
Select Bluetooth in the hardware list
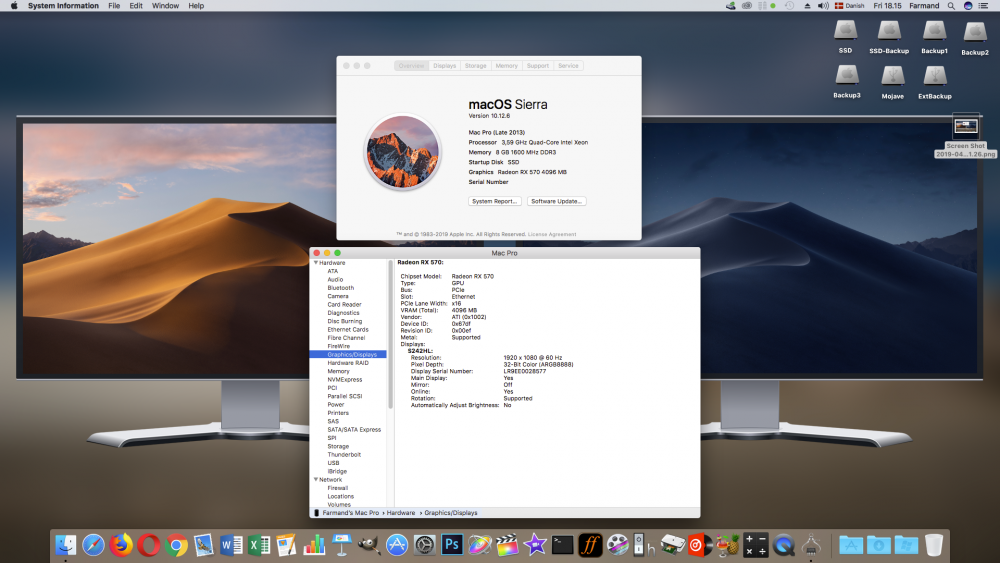(x=341, y=288)
